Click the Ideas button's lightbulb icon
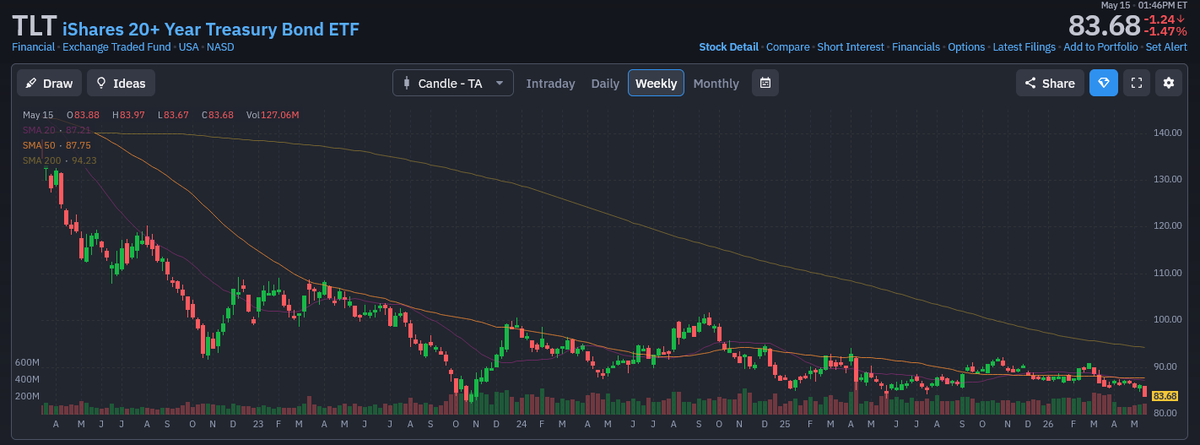 coord(101,84)
